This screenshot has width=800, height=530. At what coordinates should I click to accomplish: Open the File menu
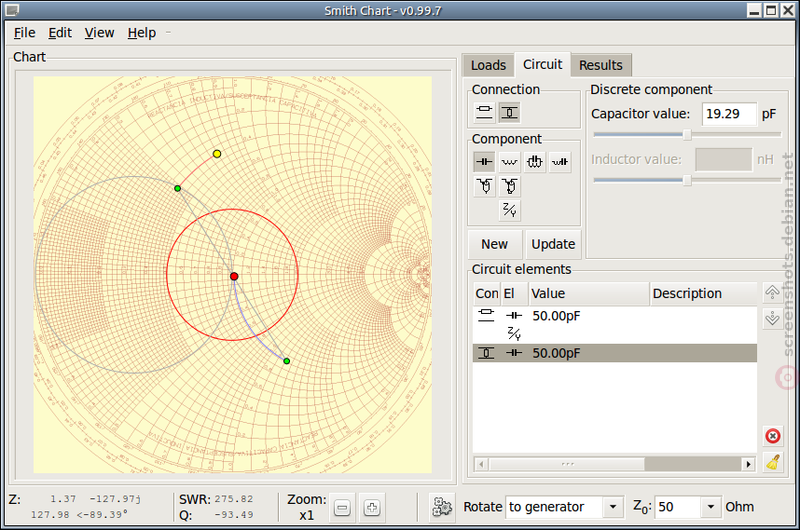[24, 33]
